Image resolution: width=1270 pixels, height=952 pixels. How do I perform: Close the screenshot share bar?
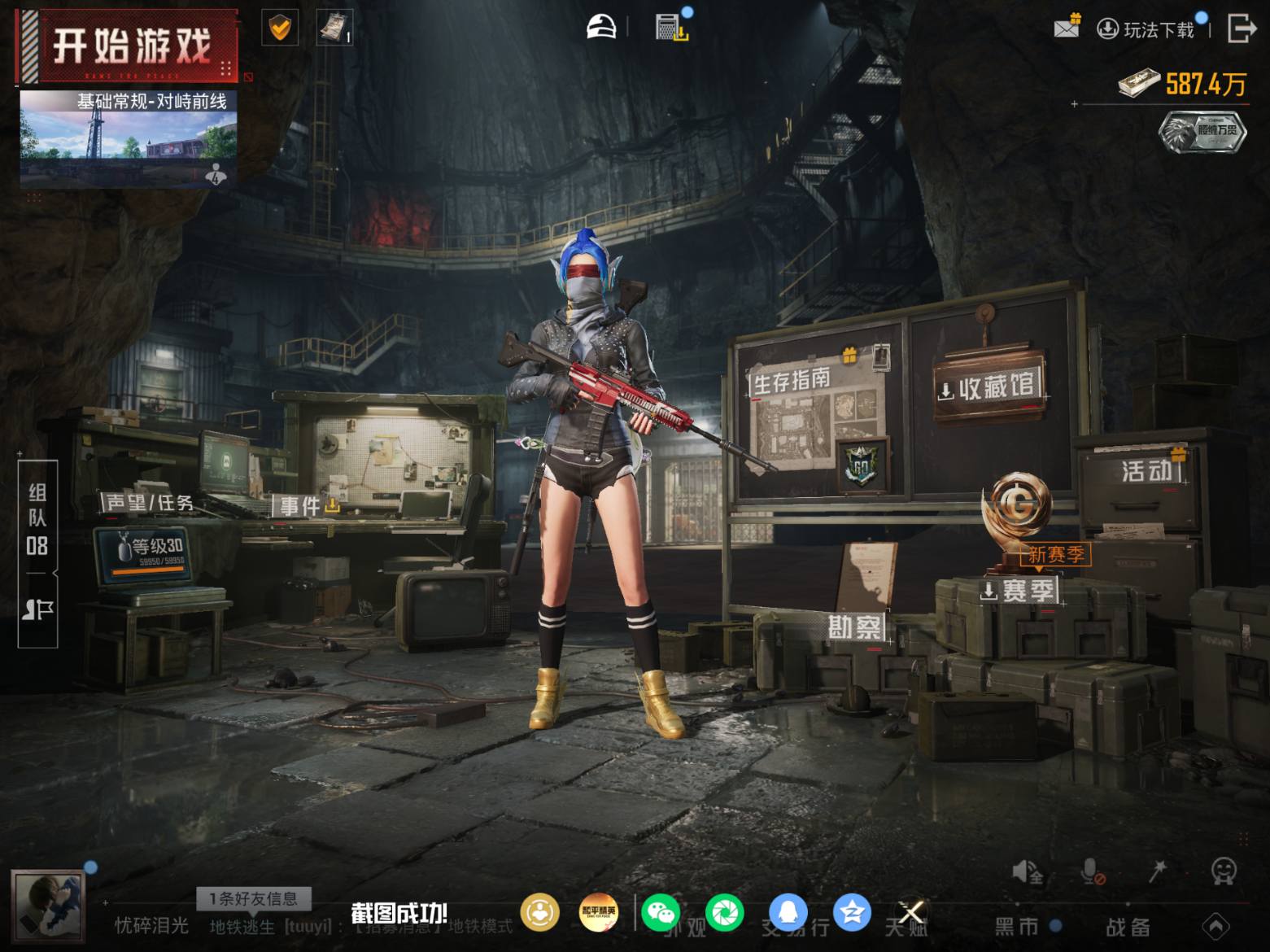pyautogui.click(x=912, y=912)
